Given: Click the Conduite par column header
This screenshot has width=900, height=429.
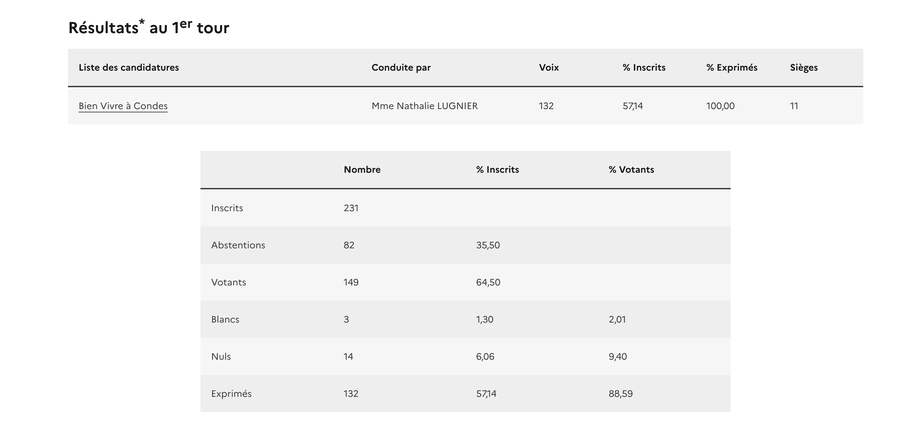Looking at the screenshot, I should pos(401,68).
